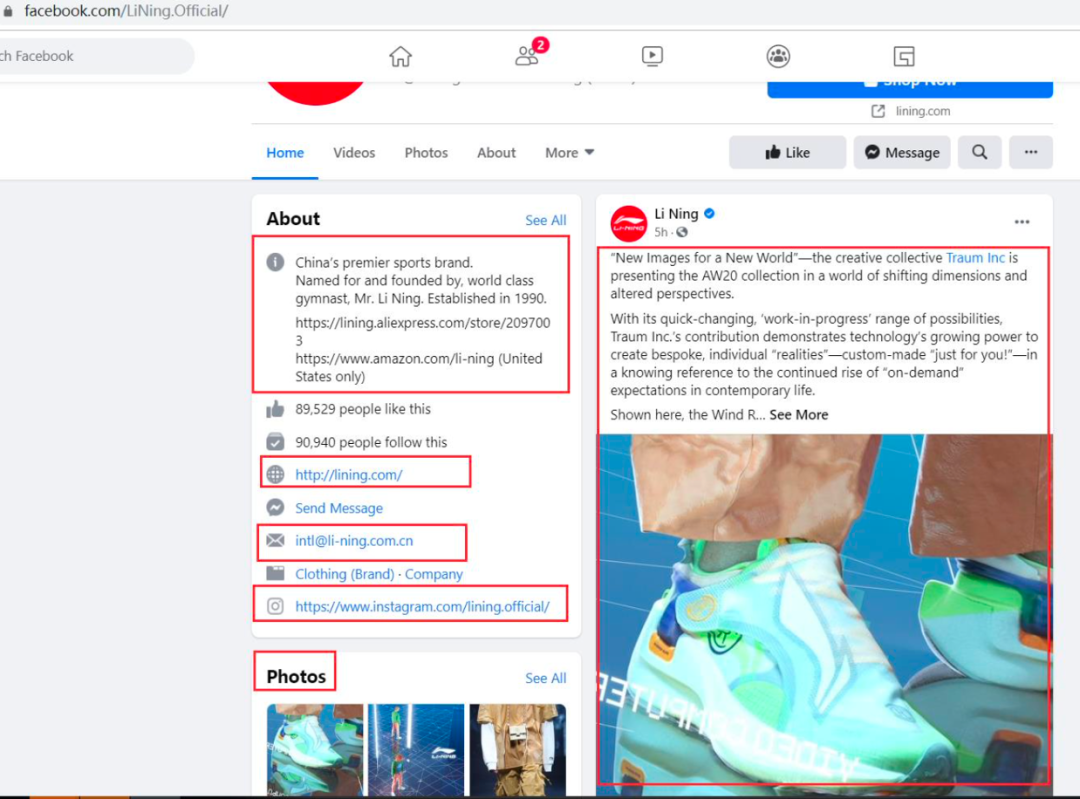Click the verified badge next to Li Ning

pyautogui.click(x=709, y=214)
